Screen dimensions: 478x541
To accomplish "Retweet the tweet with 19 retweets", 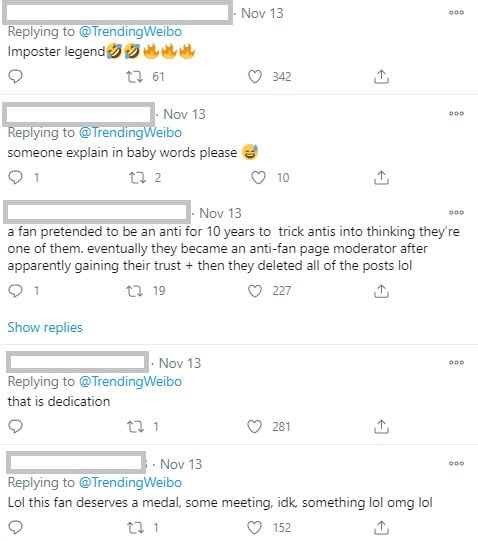I will click(134, 291).
